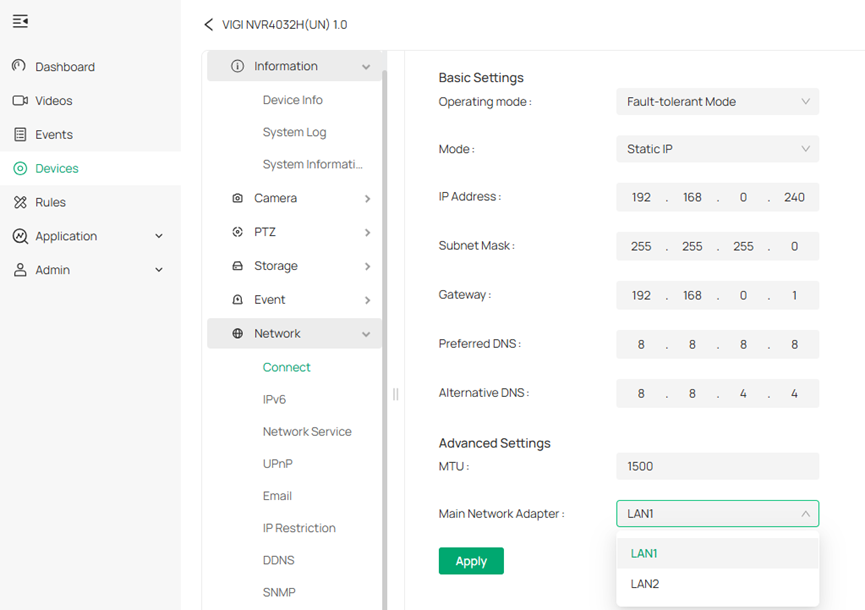Click the back arrow next to VIGI NVR4032H
This screenshot has height=610, width=865.
tap(208, 24)
